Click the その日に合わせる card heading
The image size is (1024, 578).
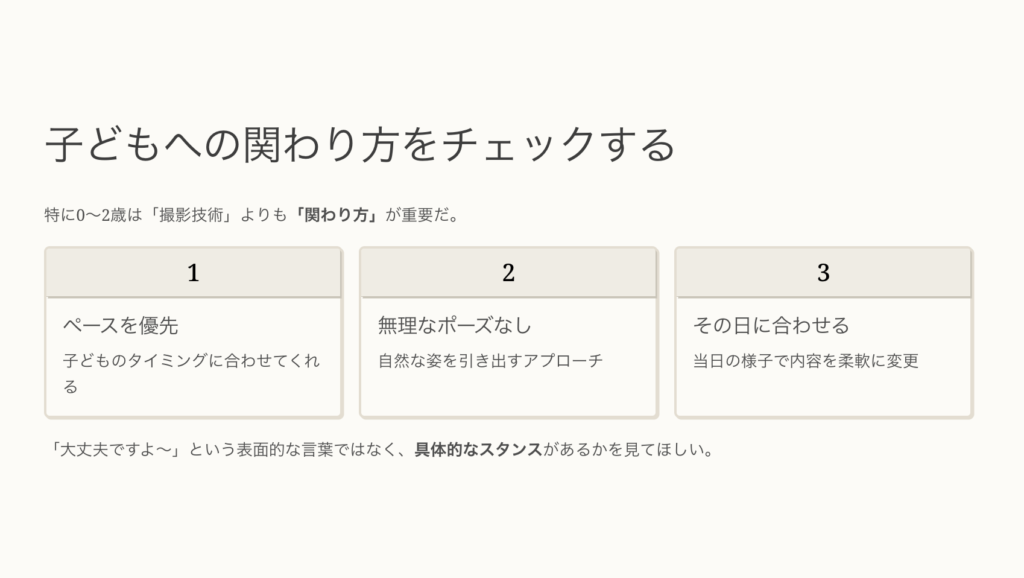[x=771, y=325]
